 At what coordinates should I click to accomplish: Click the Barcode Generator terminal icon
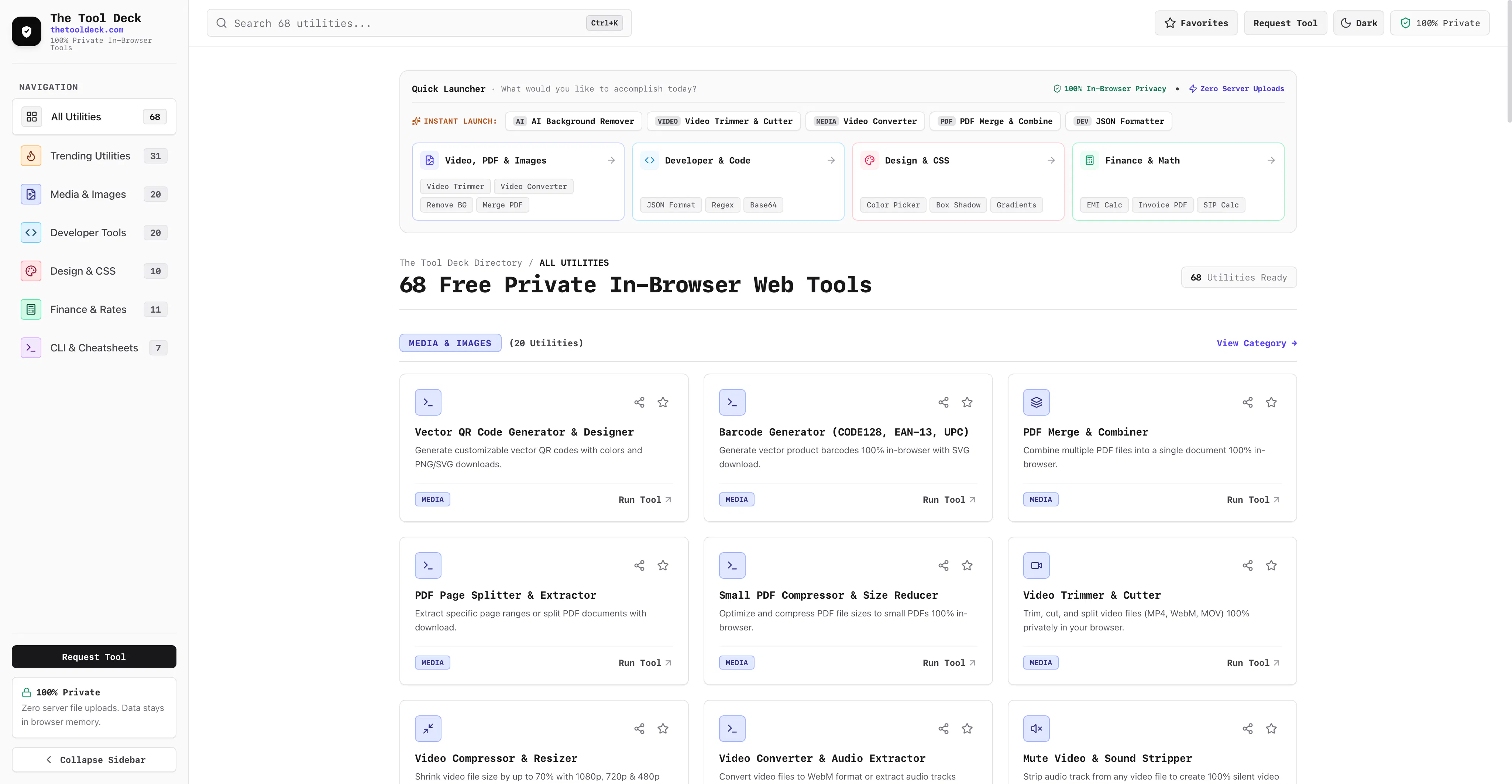[732, 402]
